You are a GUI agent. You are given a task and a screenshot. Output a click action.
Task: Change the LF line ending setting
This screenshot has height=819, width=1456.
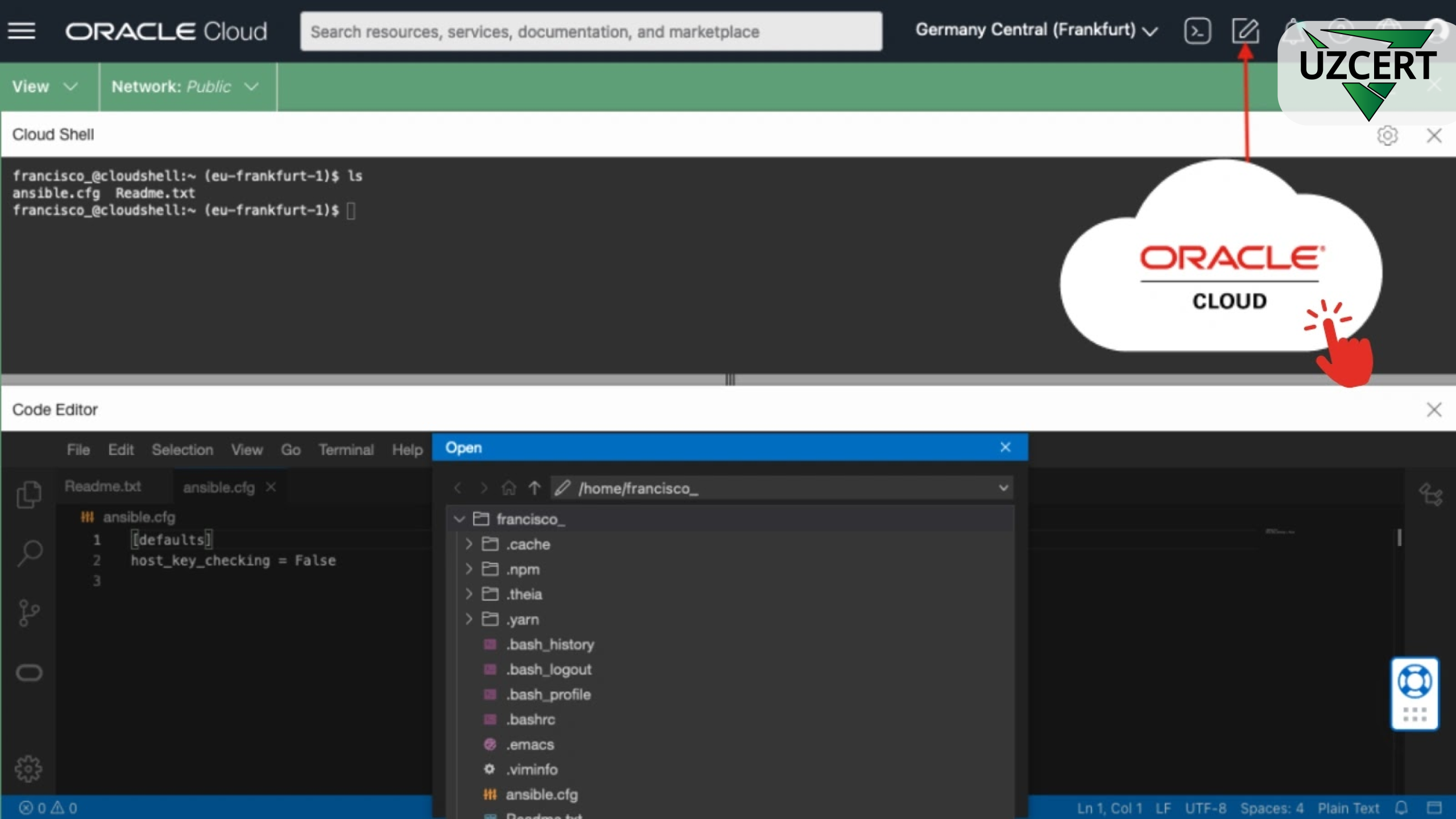coord(1163,808)
